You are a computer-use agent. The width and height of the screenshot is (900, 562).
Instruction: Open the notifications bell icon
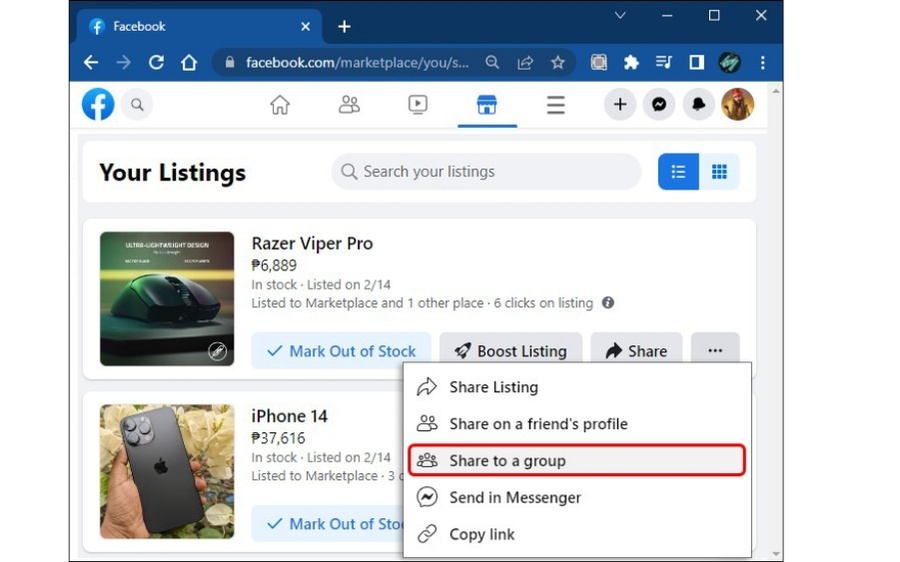point(698,104)
